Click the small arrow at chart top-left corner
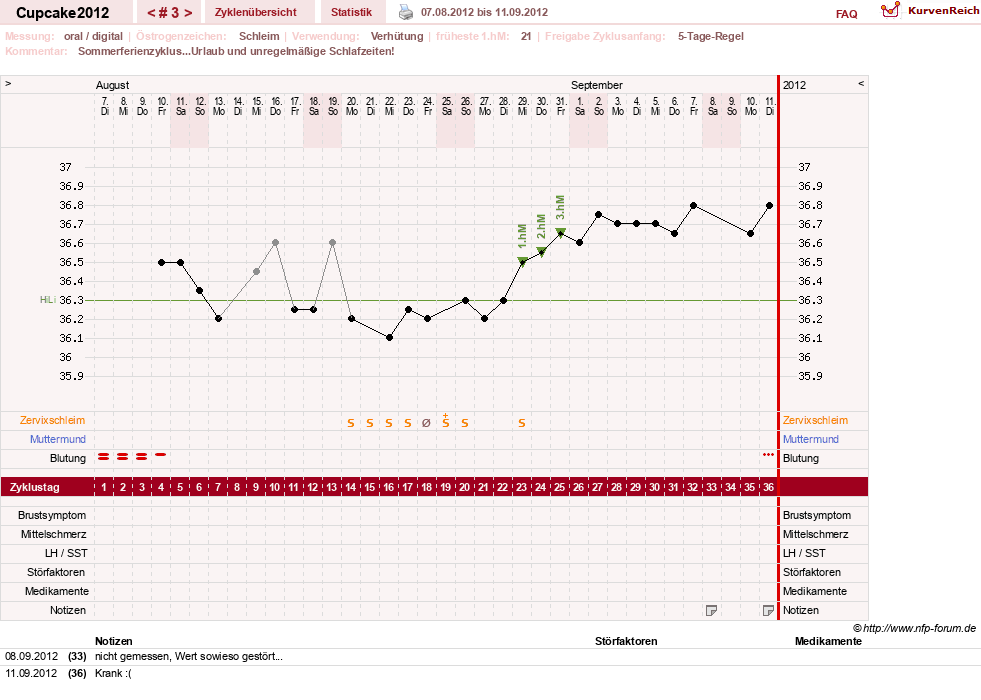The height and width of the screenshot is (700, 981). pos(8,83)
